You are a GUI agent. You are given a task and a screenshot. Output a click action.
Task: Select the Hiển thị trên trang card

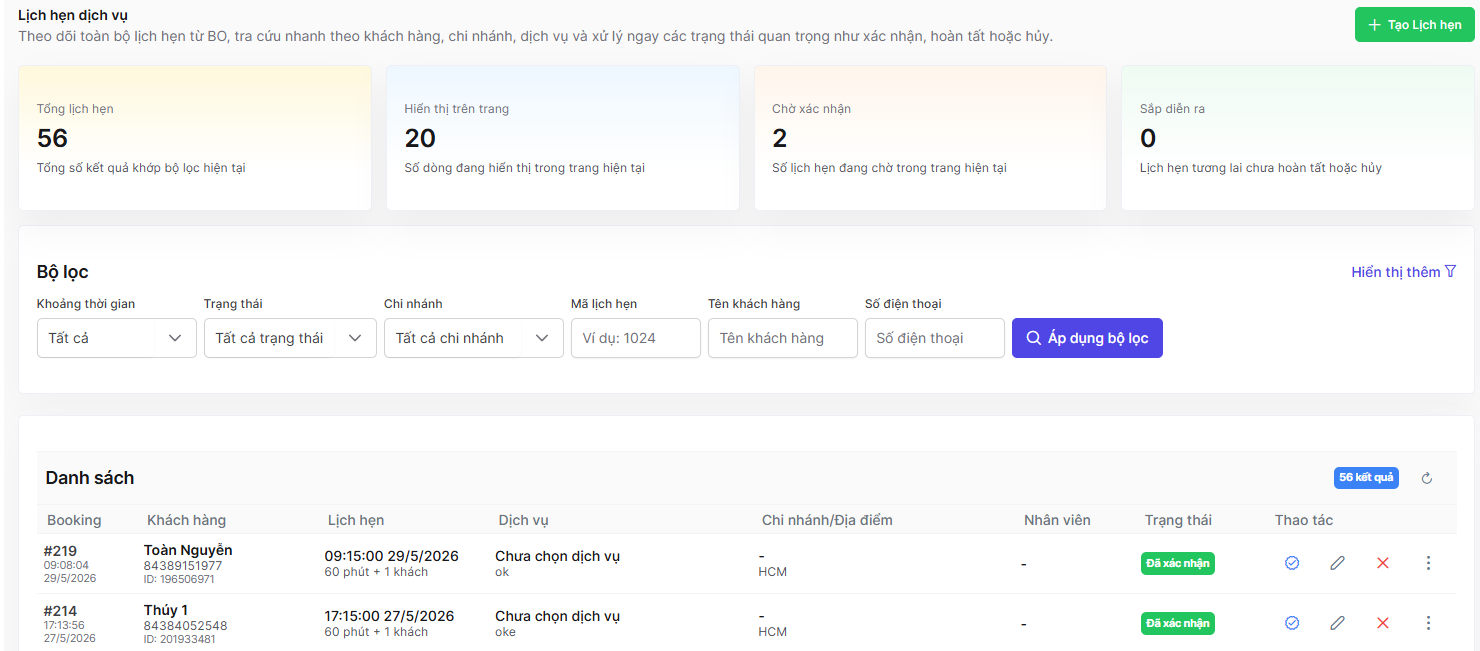[563, 138]
